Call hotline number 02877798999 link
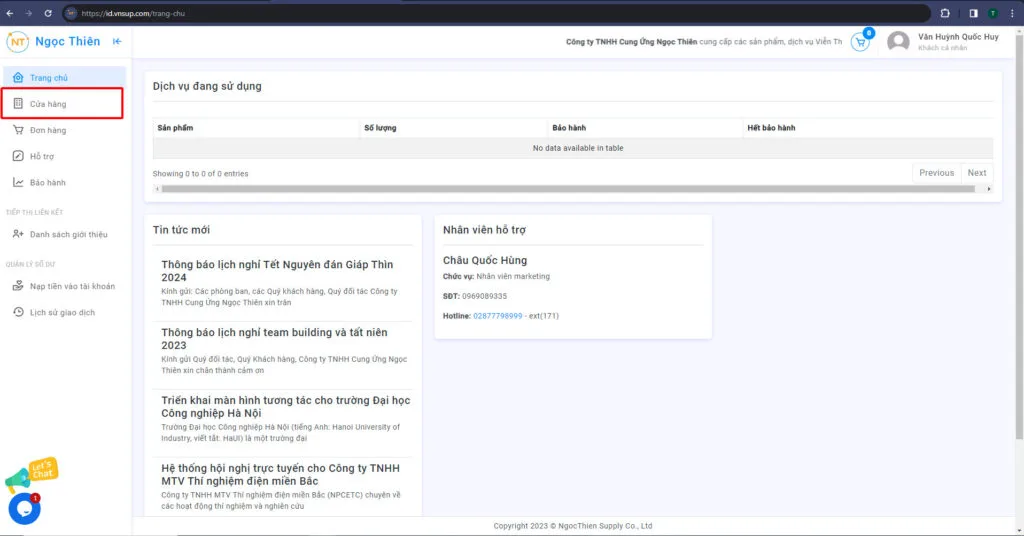 pyautogui.click(x=498, y=315)
